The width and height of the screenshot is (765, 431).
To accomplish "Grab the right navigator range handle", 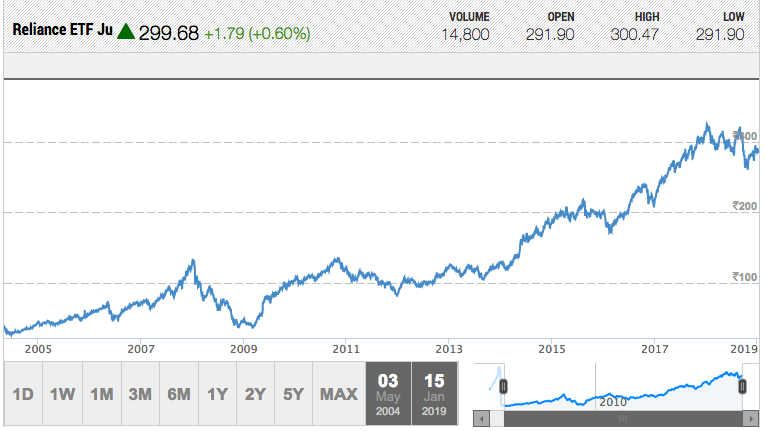I will (x=742, y=387).
